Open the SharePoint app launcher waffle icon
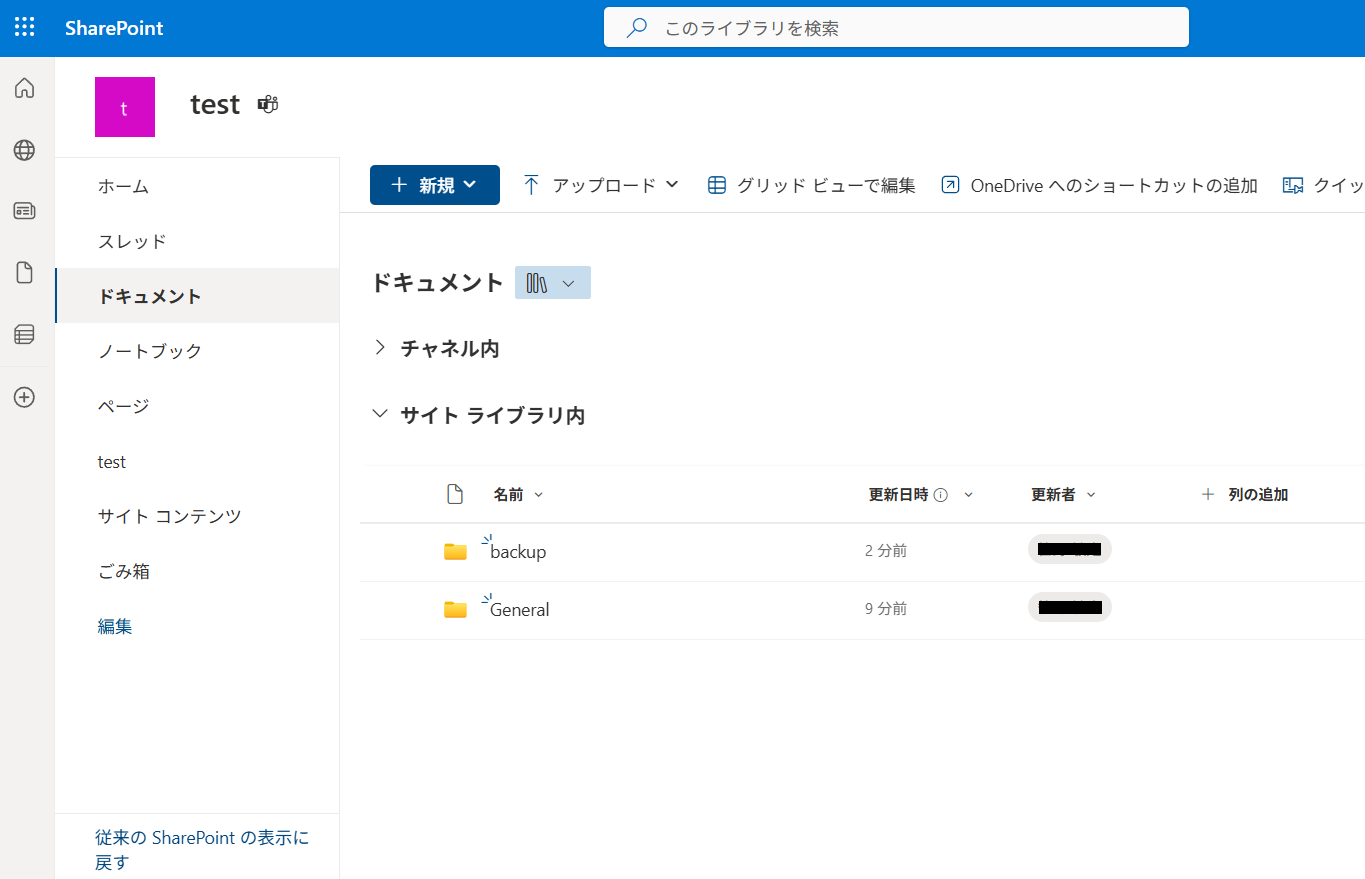1365x879 pixels. (x=23, y=27)
